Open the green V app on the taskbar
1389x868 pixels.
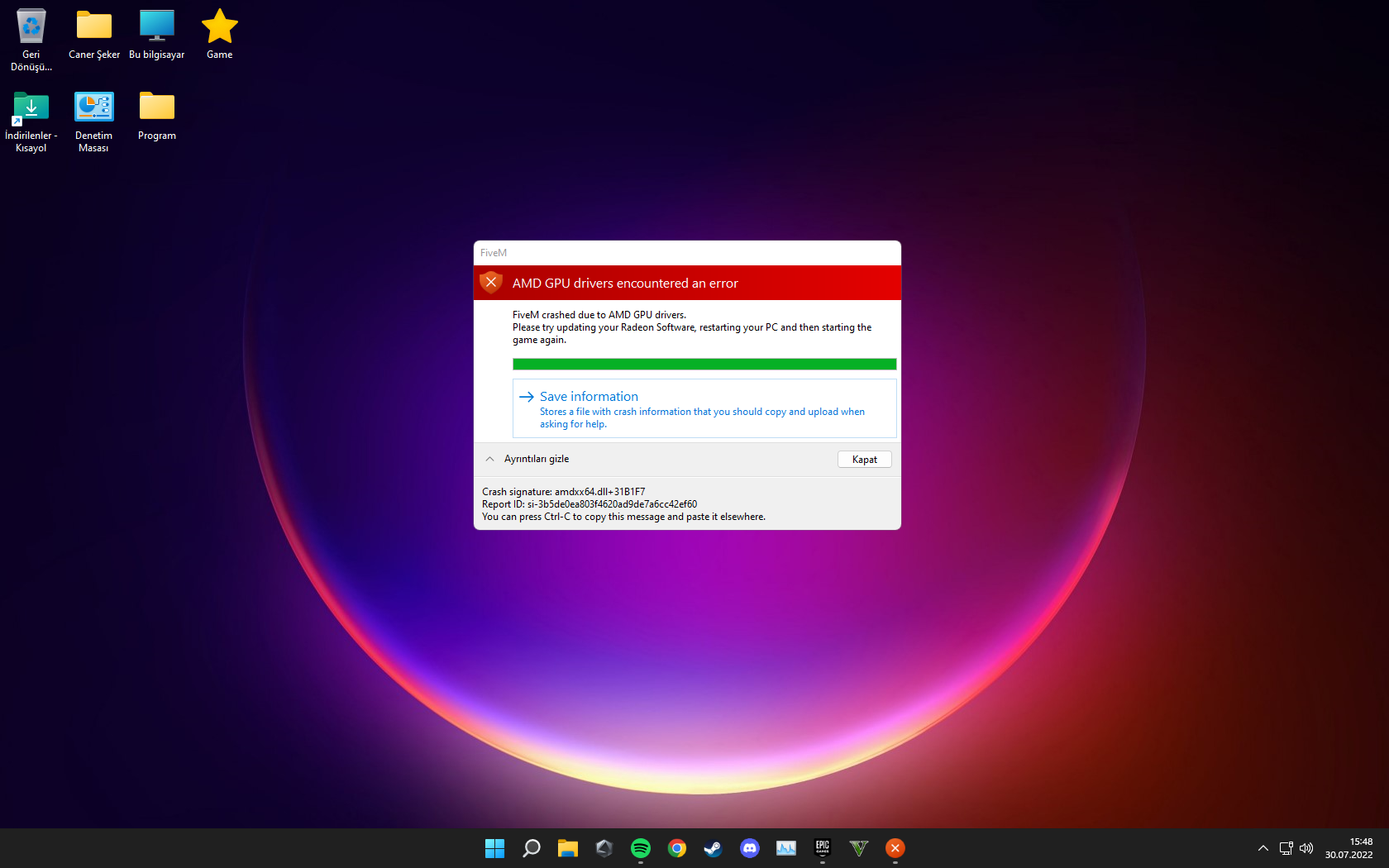tap(859, 848)
